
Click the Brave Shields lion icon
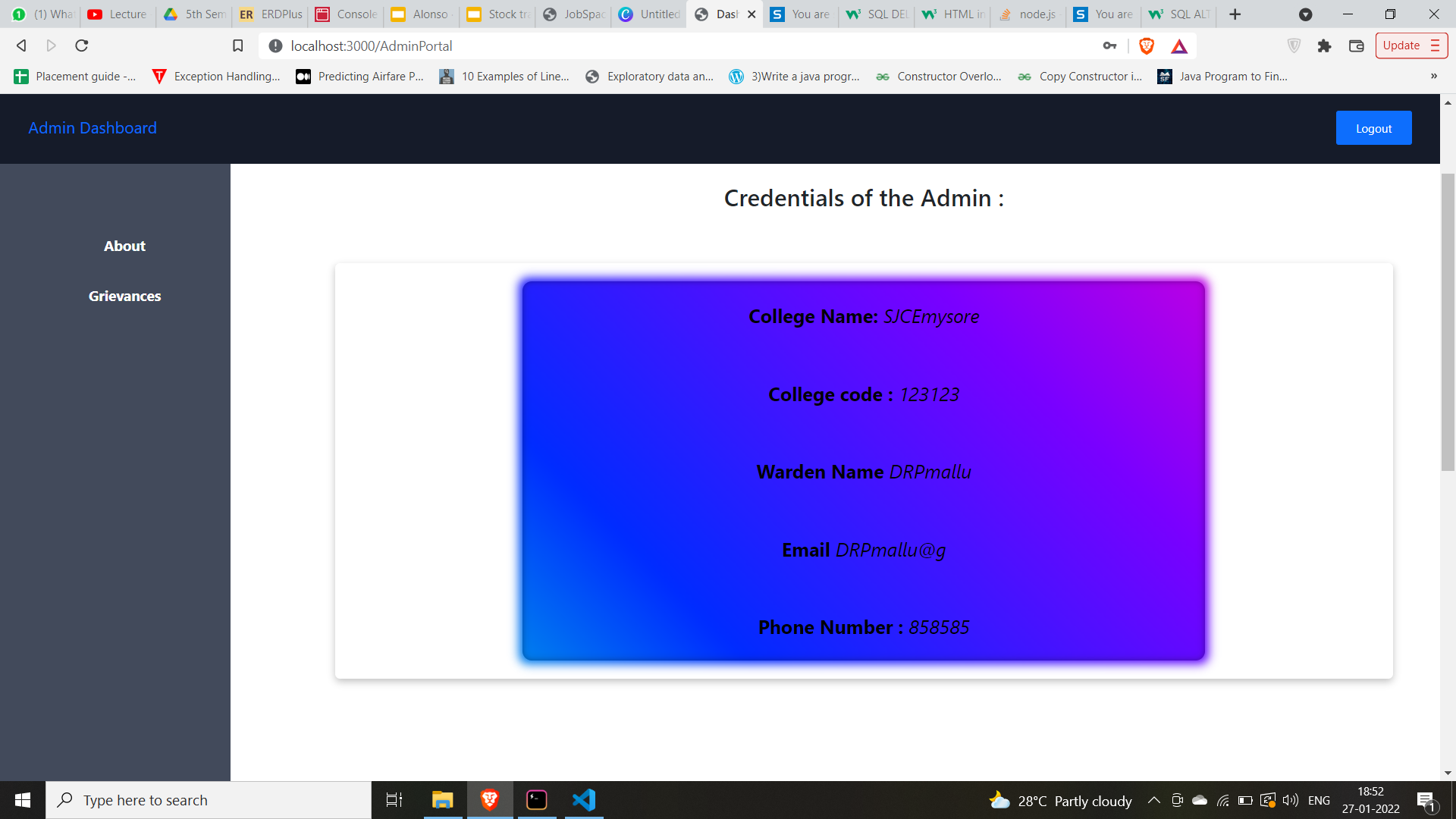click(1146, 46)
